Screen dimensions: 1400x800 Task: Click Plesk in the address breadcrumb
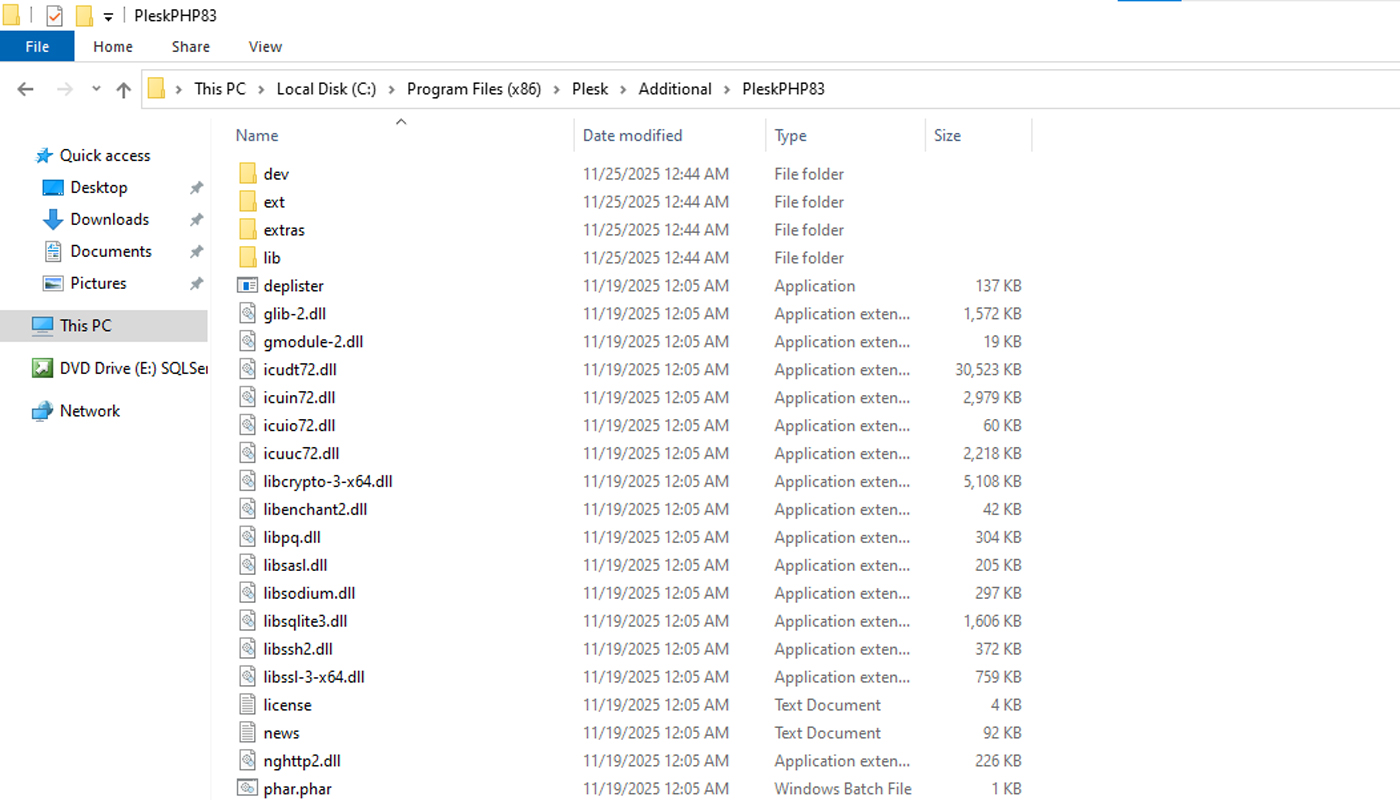pyautogui.click(x=590, y=89)
